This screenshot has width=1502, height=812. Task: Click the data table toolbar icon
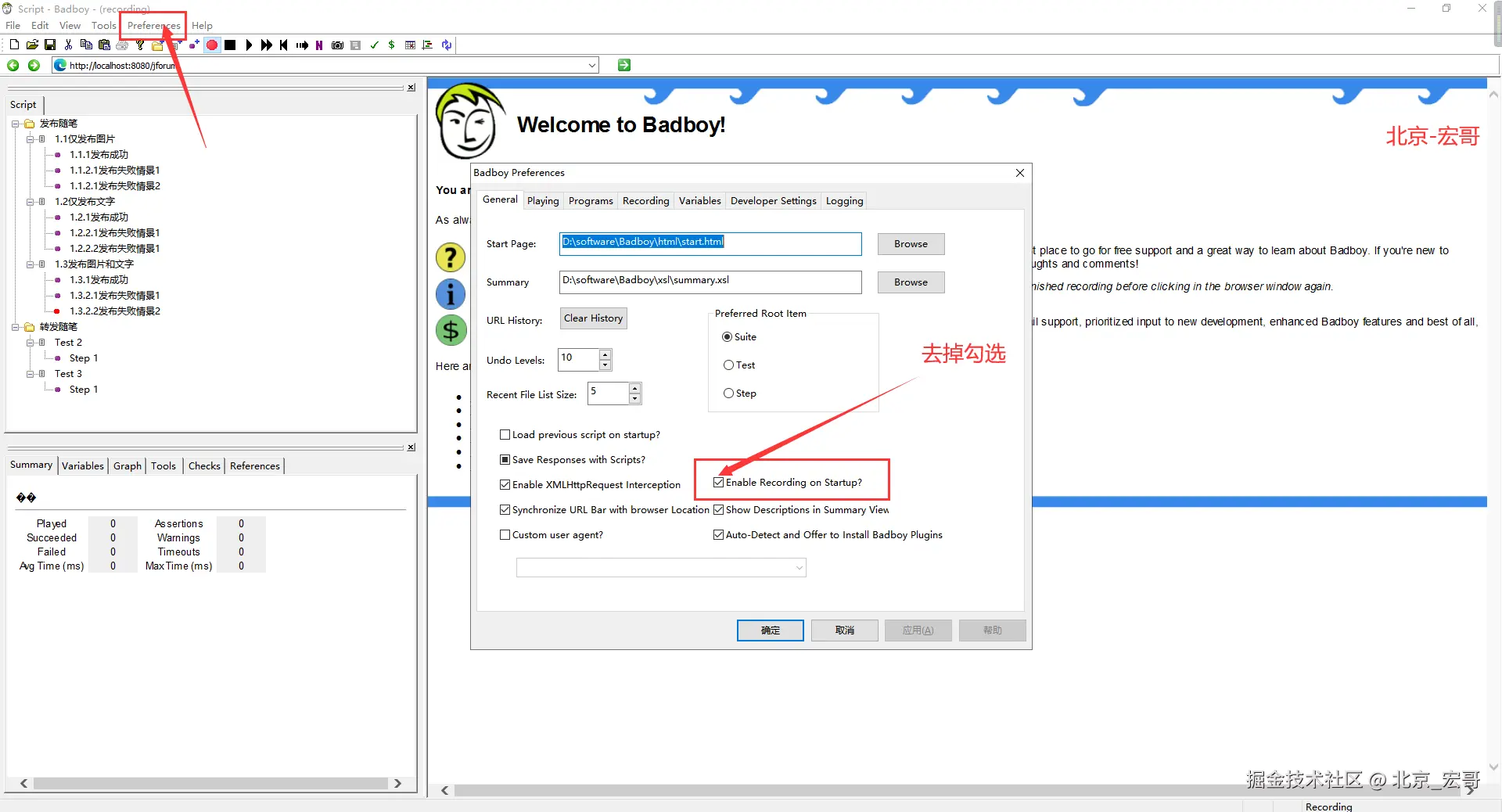click(410, 45)
